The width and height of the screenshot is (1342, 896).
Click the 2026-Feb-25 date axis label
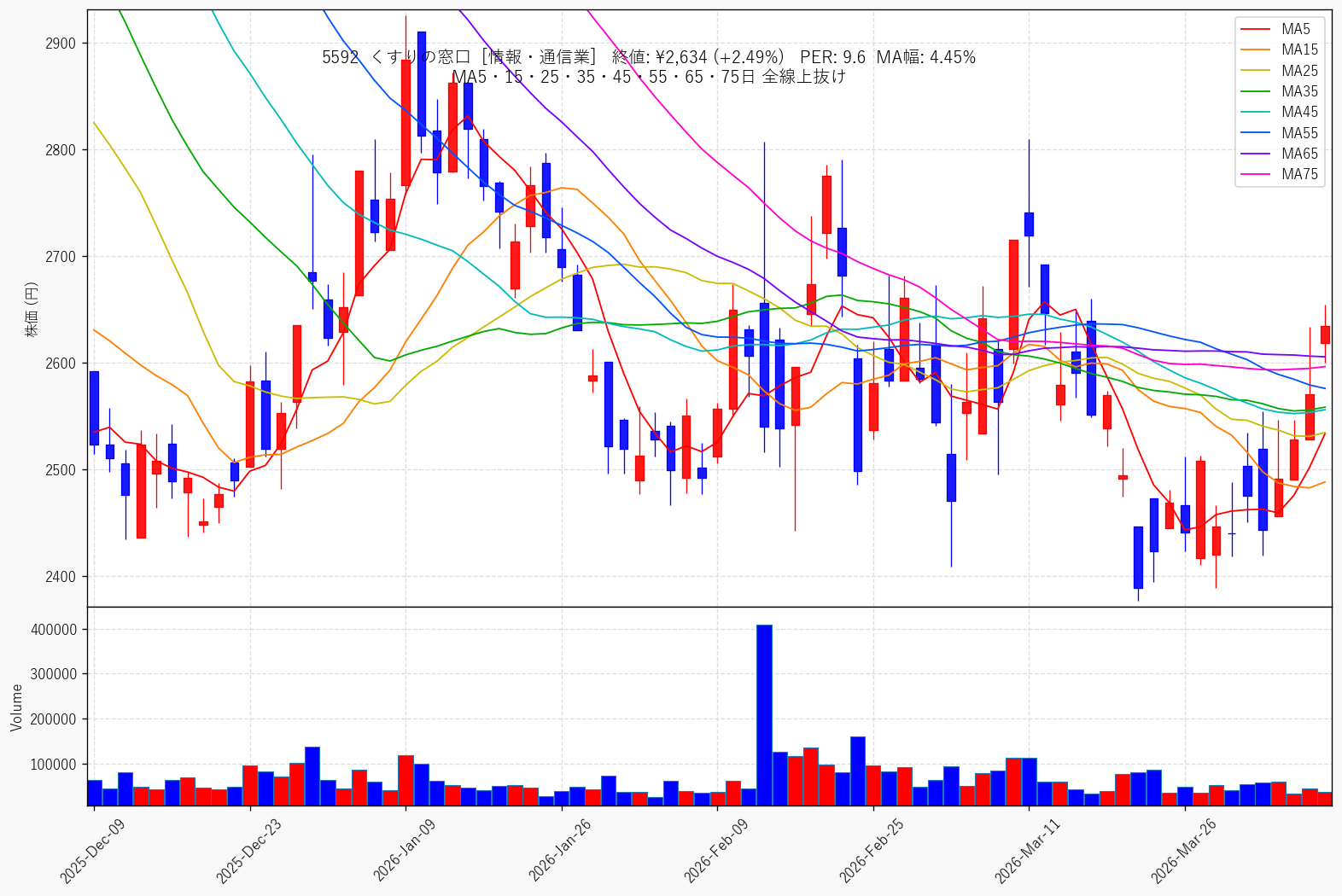coord(872,850)
